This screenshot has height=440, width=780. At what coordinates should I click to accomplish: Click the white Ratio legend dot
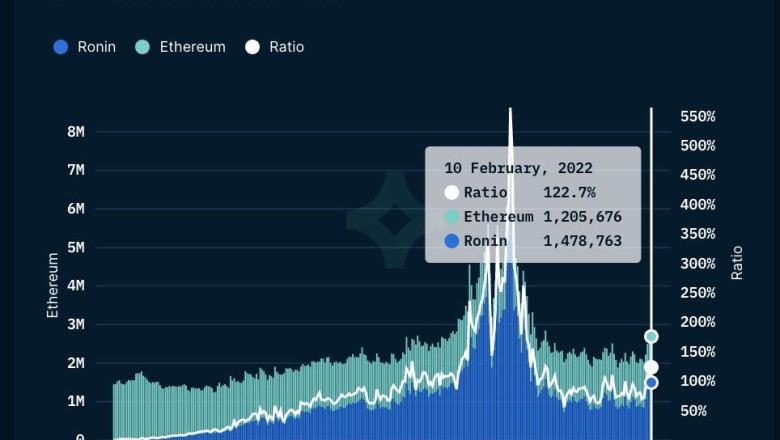click(x=252, y=47)
